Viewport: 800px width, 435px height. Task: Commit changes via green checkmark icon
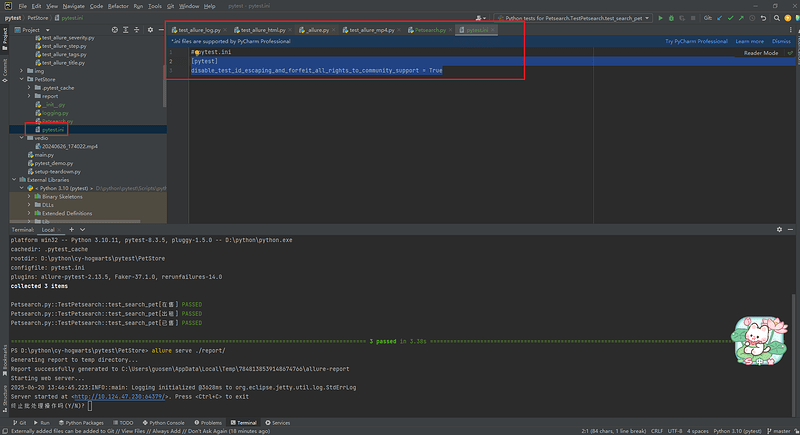pyautogui.click(x=730, y=18)
